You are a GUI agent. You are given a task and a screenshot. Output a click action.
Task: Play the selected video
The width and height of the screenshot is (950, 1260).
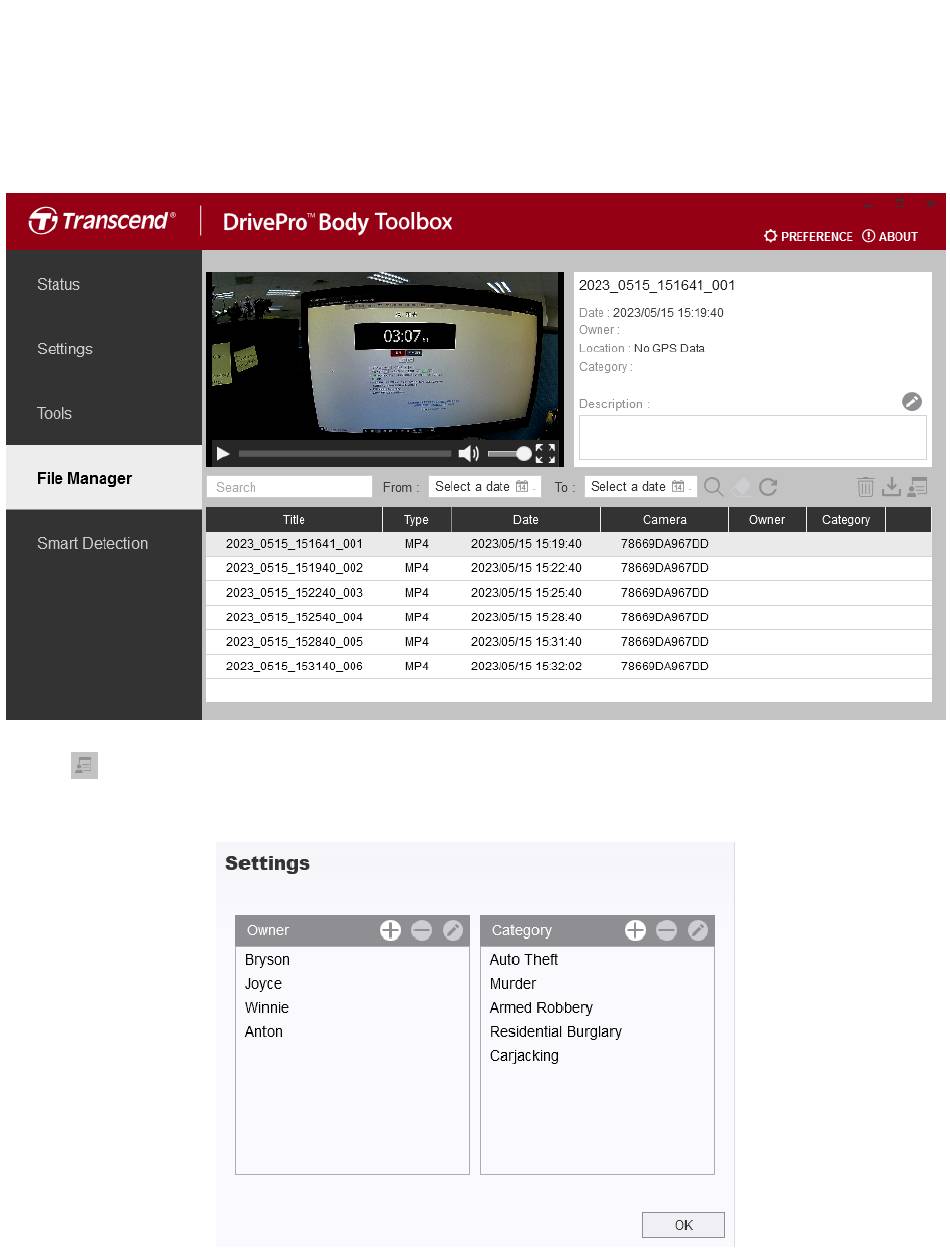coord(223,454)
